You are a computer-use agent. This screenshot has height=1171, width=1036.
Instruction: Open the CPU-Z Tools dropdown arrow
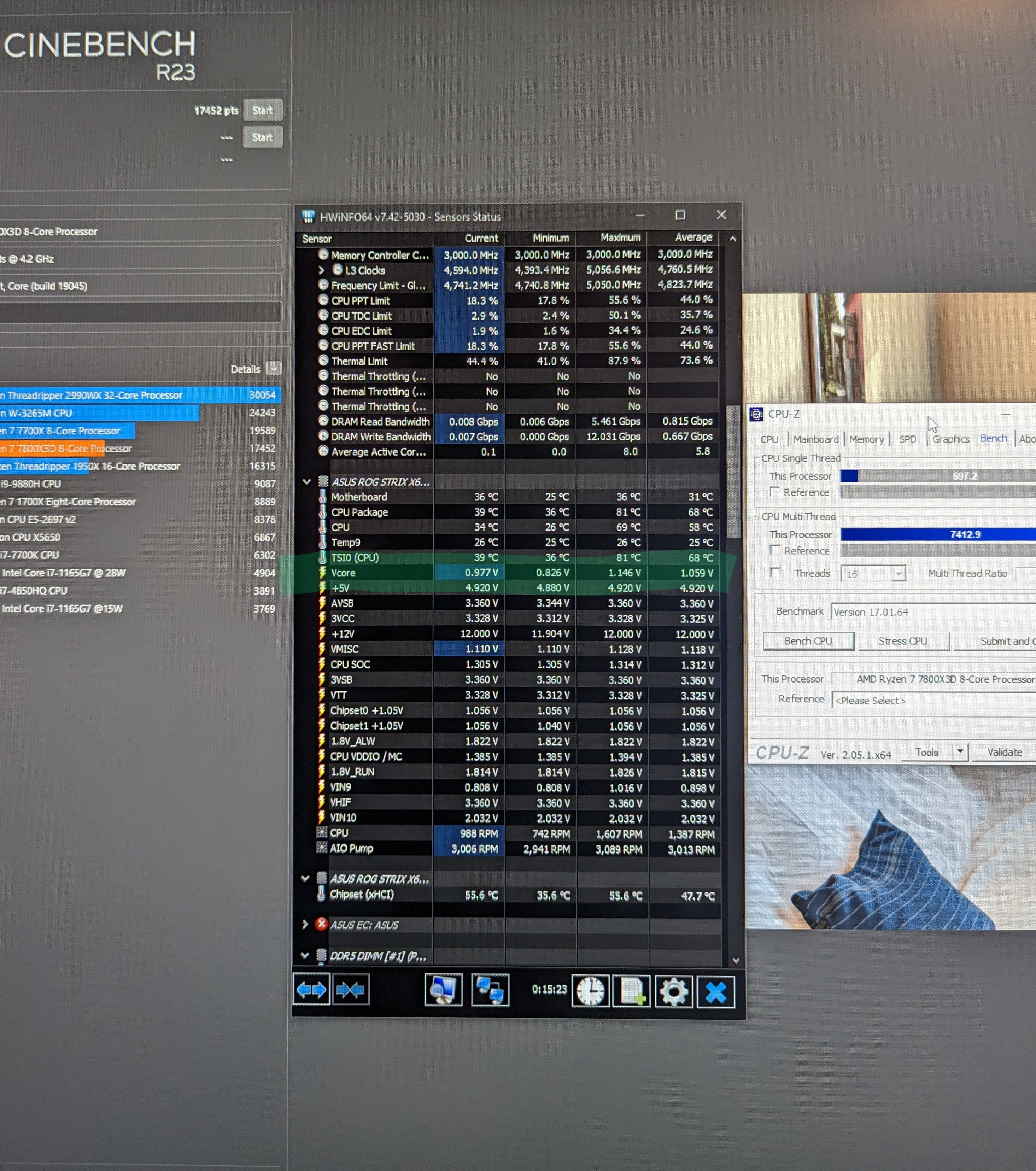960,751
